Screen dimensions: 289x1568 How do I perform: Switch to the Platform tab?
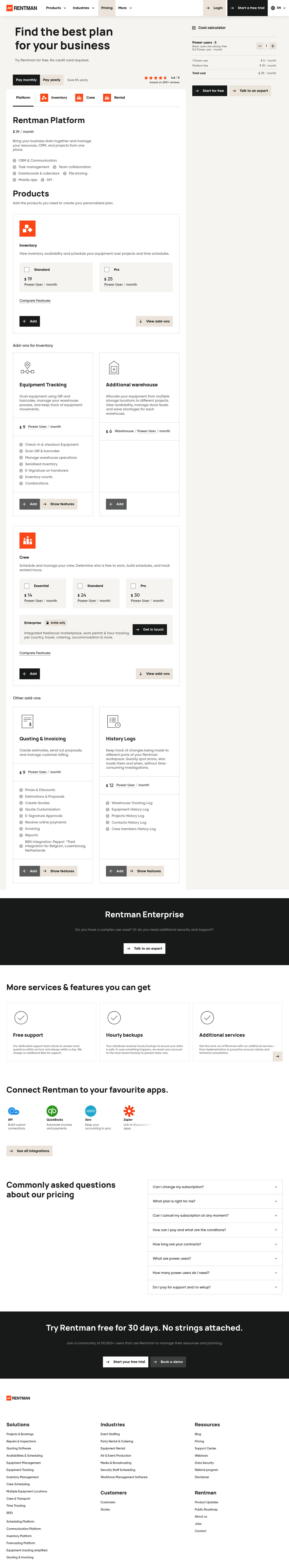23,97
